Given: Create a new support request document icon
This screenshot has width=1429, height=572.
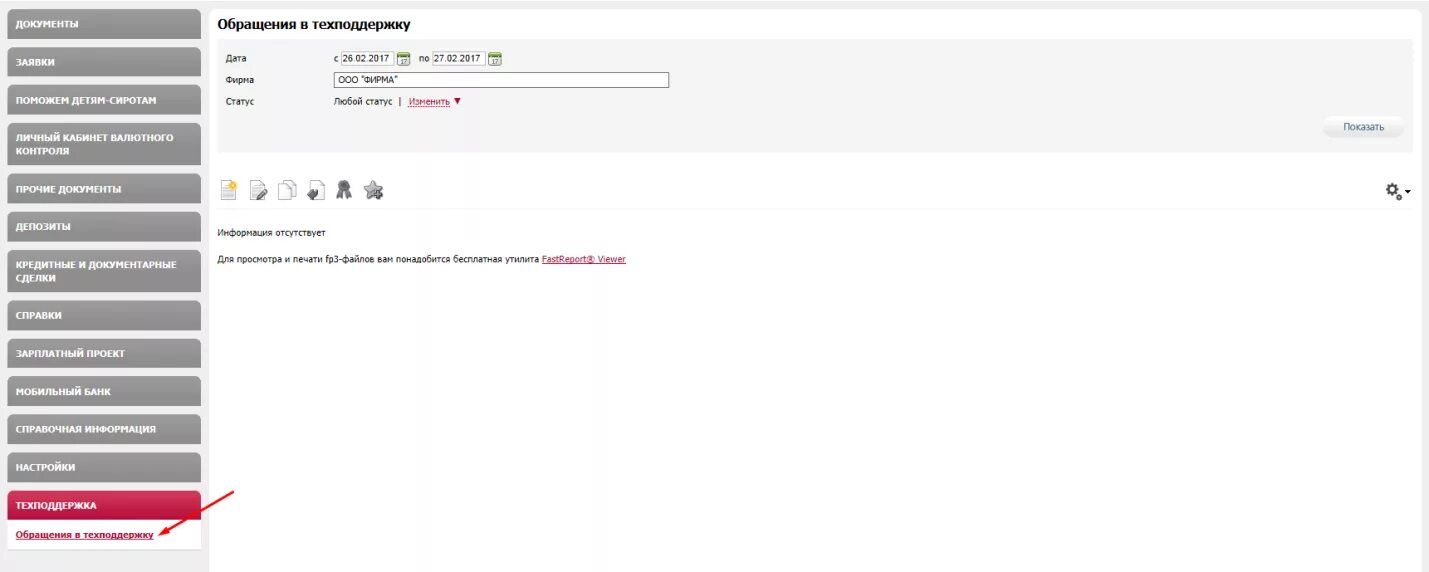Looking at the screenshot, I should pyautogui.click(x=229, y=190).
